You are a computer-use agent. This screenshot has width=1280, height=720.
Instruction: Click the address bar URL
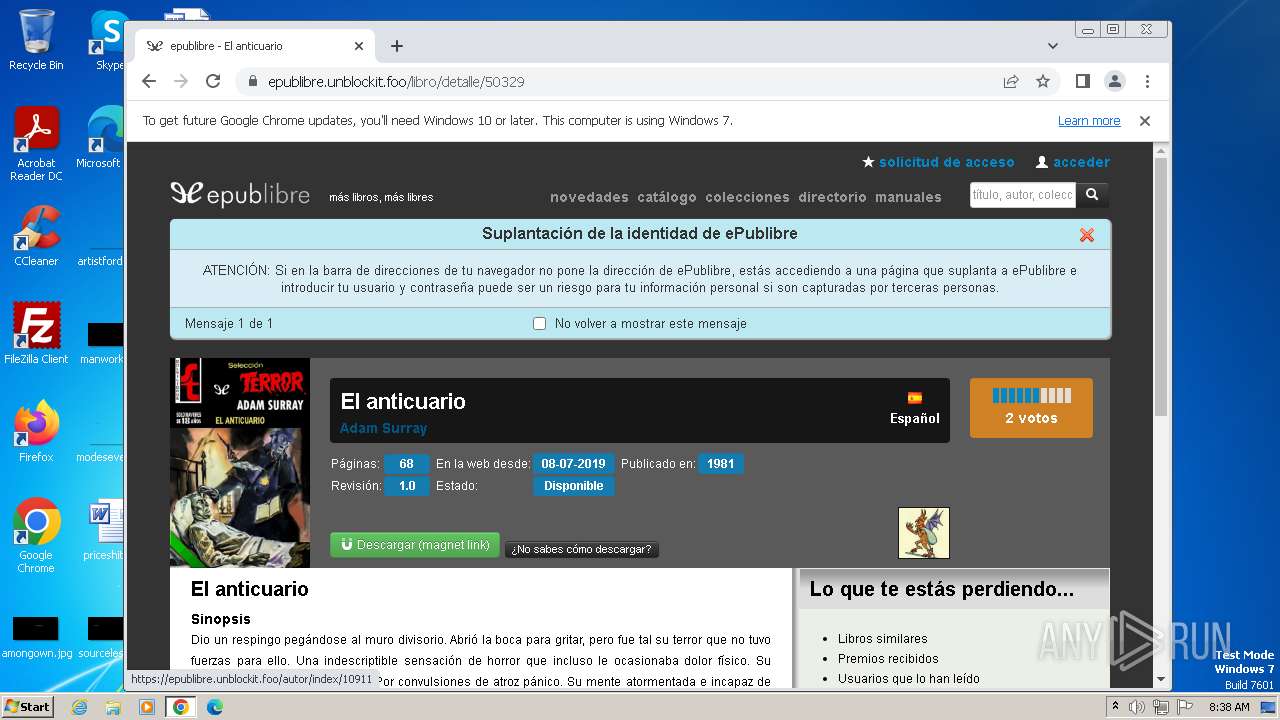coord(396,82)
